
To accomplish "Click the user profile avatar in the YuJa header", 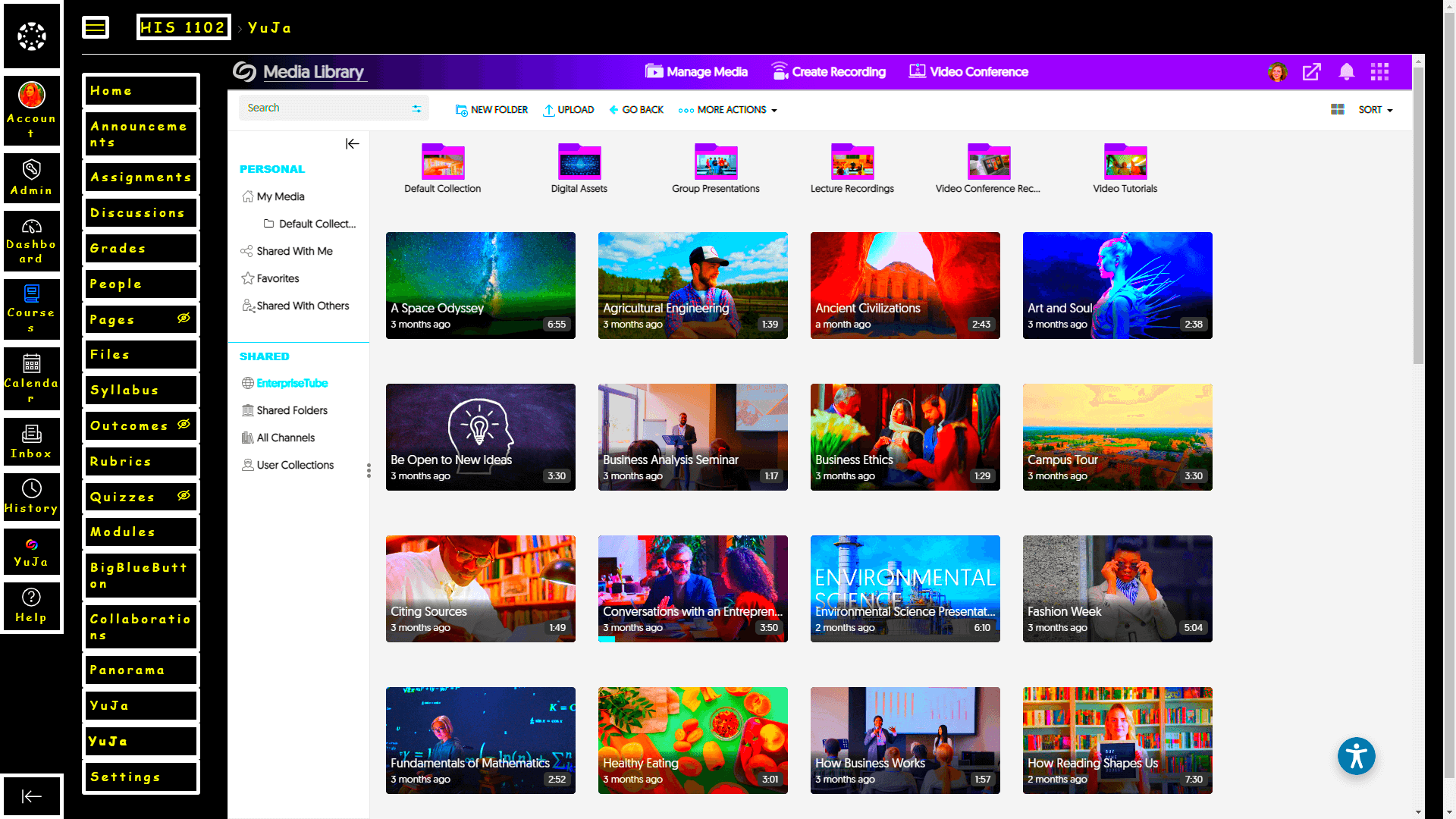I will point(1277,72).
